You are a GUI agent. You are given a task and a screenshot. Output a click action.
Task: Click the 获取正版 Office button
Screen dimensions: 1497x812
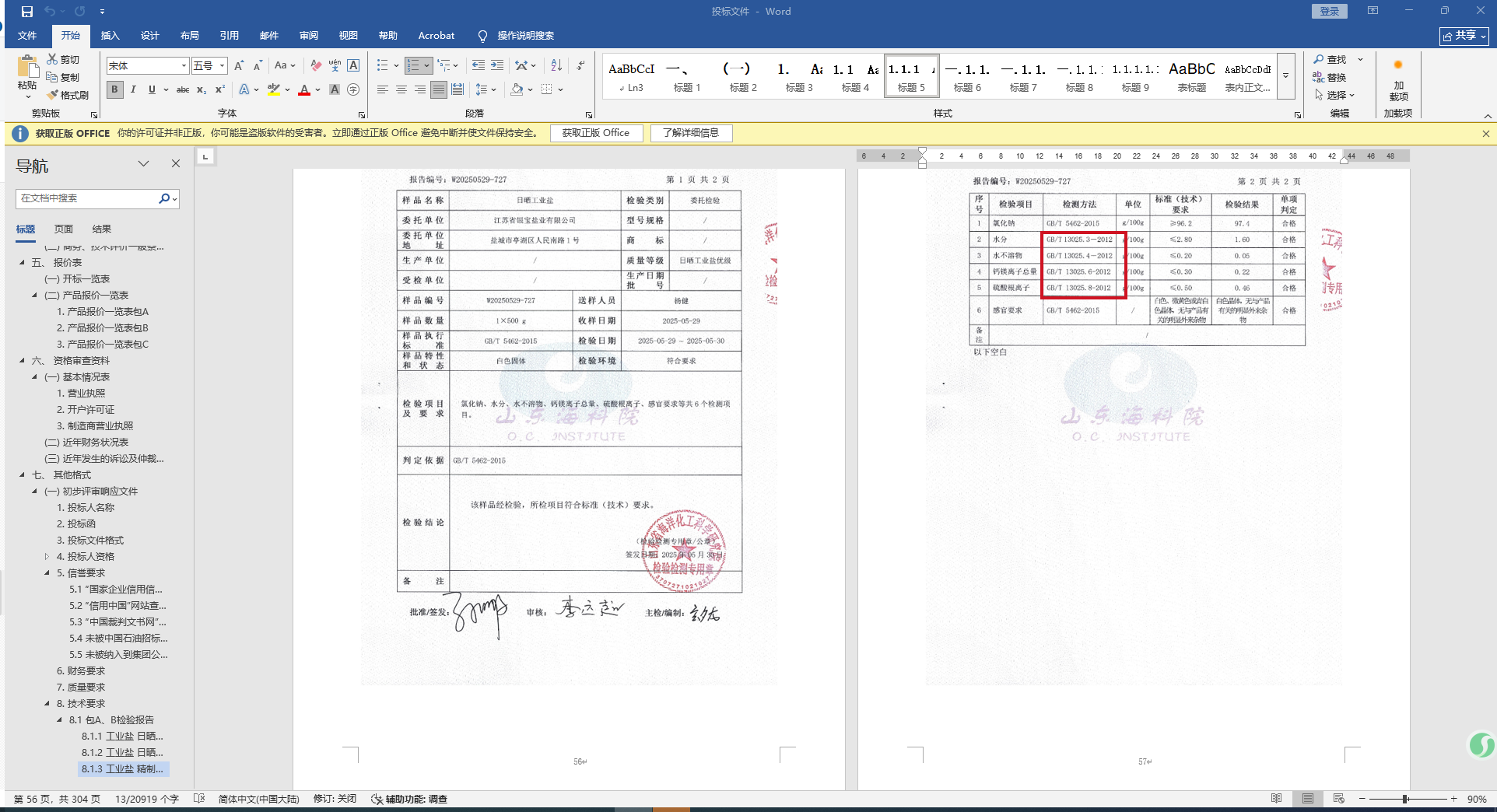(x=596, y=133)
